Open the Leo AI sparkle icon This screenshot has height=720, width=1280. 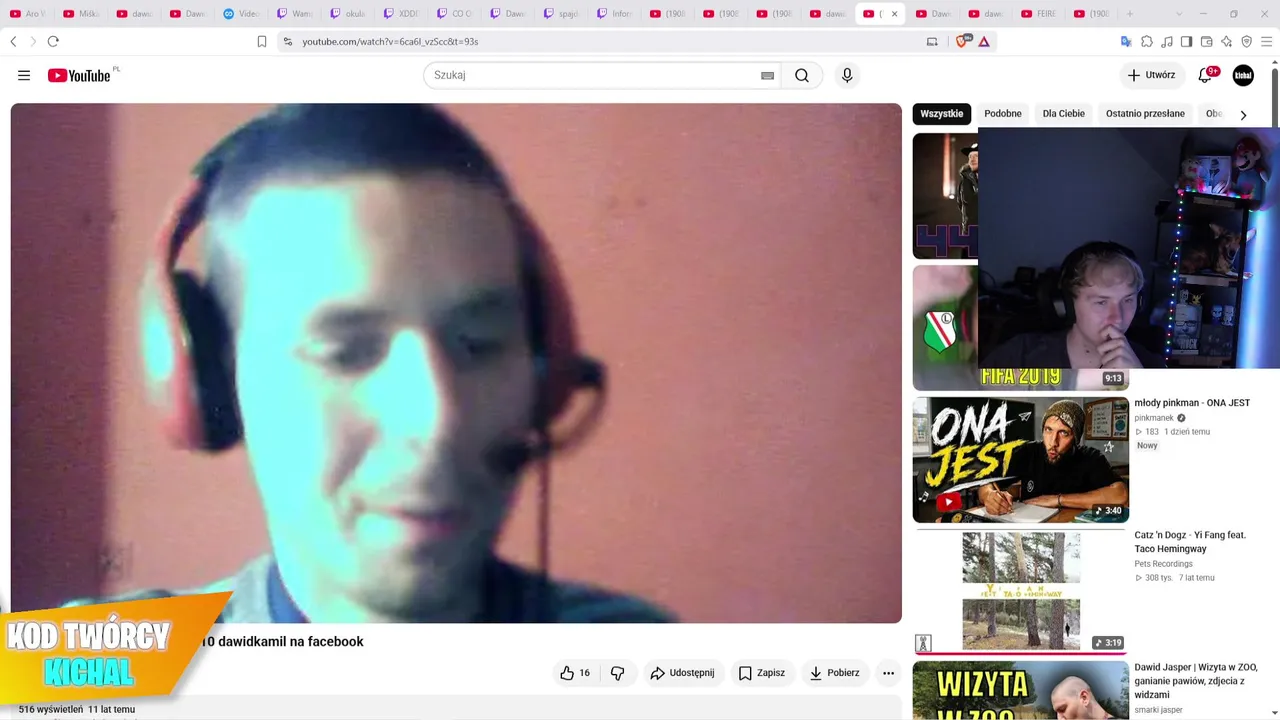point(1226,41)
